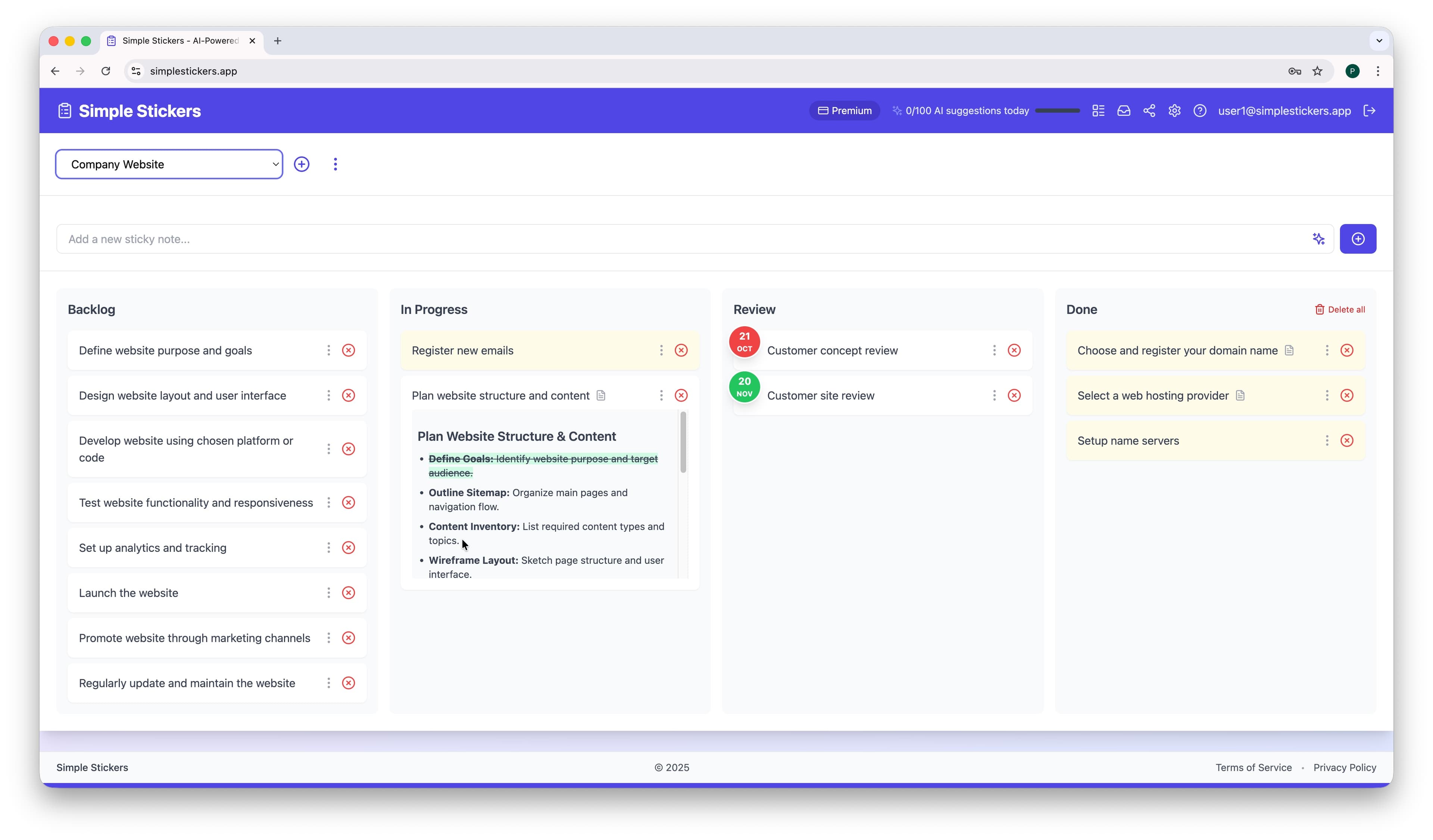
Task: Switch board layout with the grid view icon
Action: pos(1098,111)
